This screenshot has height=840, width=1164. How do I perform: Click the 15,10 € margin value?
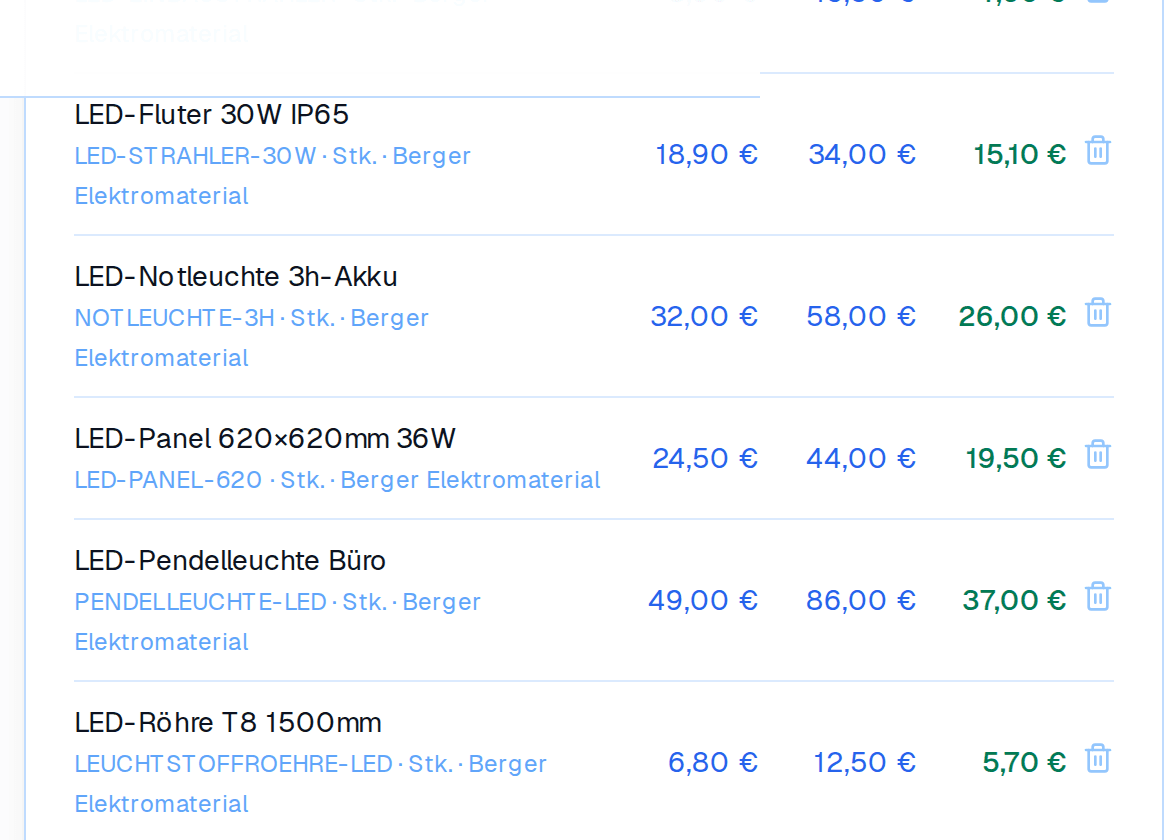pos(1020,154)
